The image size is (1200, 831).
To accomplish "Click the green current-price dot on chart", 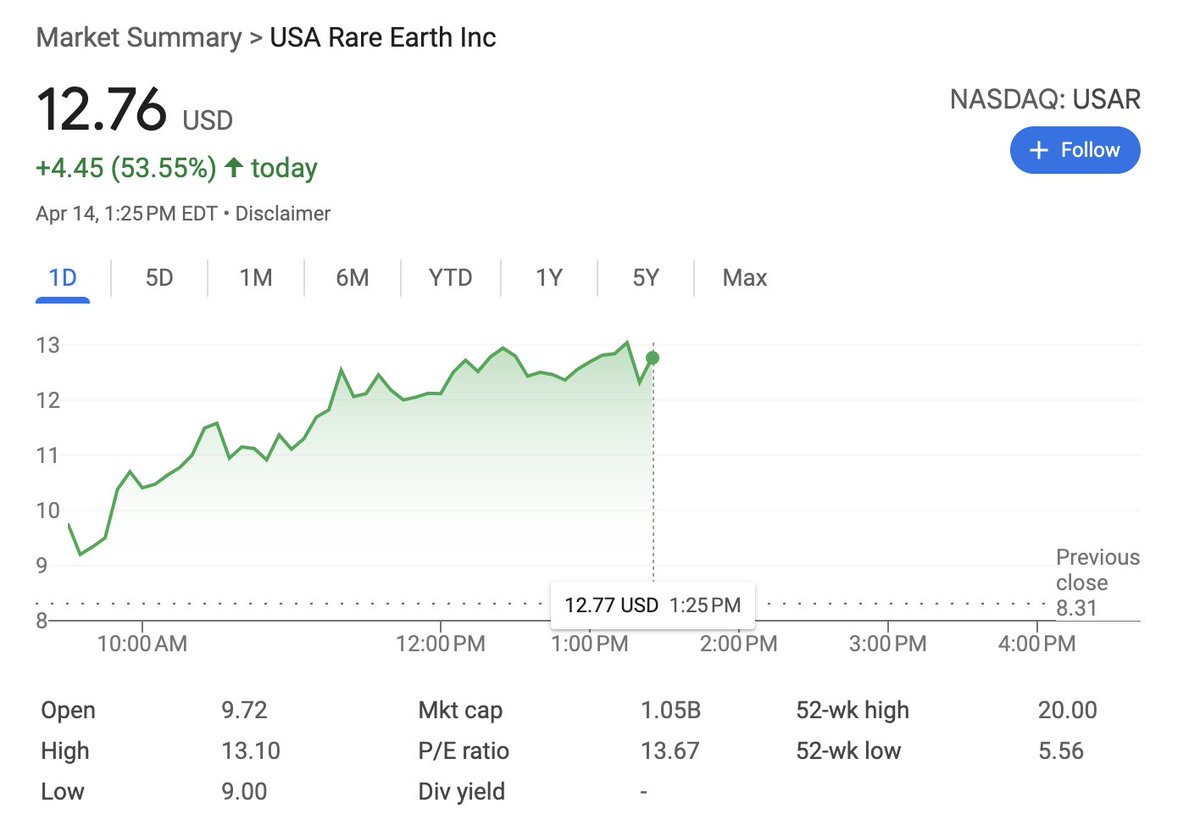I will tap(653, 358).
